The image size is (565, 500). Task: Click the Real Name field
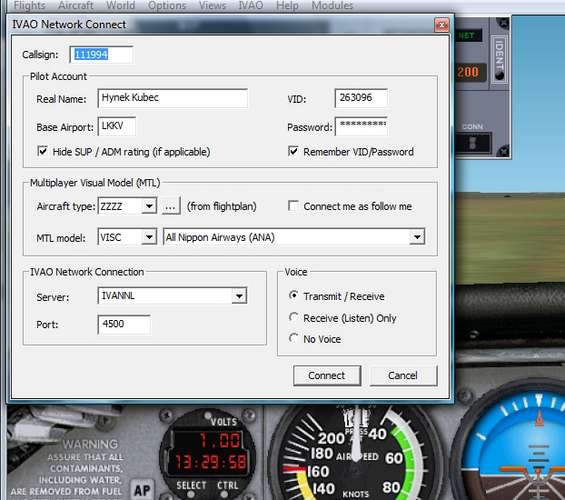pyautogui.click(x=173, y=98)
